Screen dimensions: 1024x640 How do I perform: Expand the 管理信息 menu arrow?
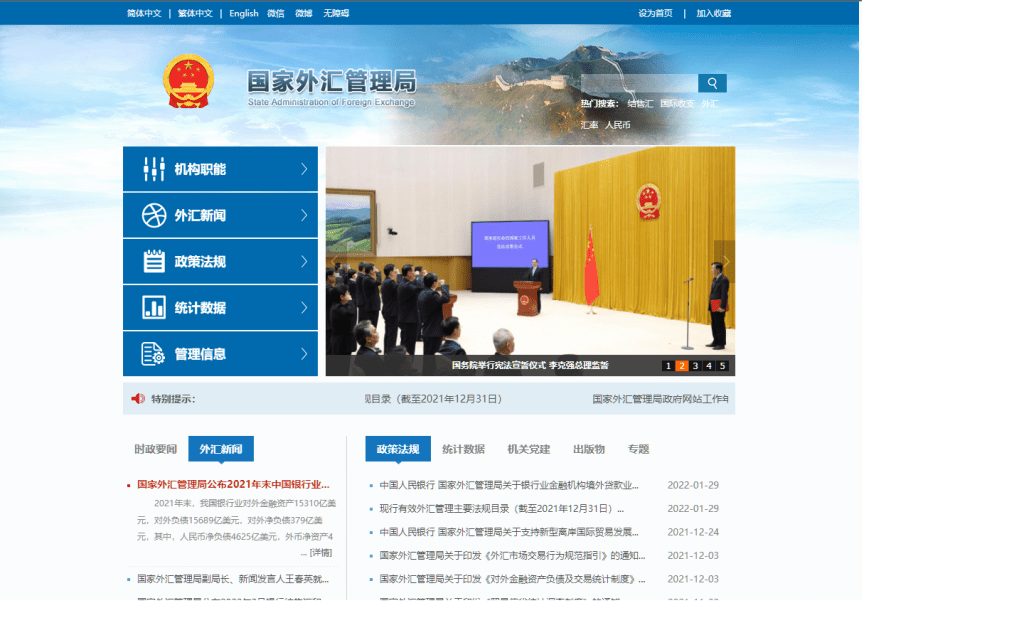(304, 354)
